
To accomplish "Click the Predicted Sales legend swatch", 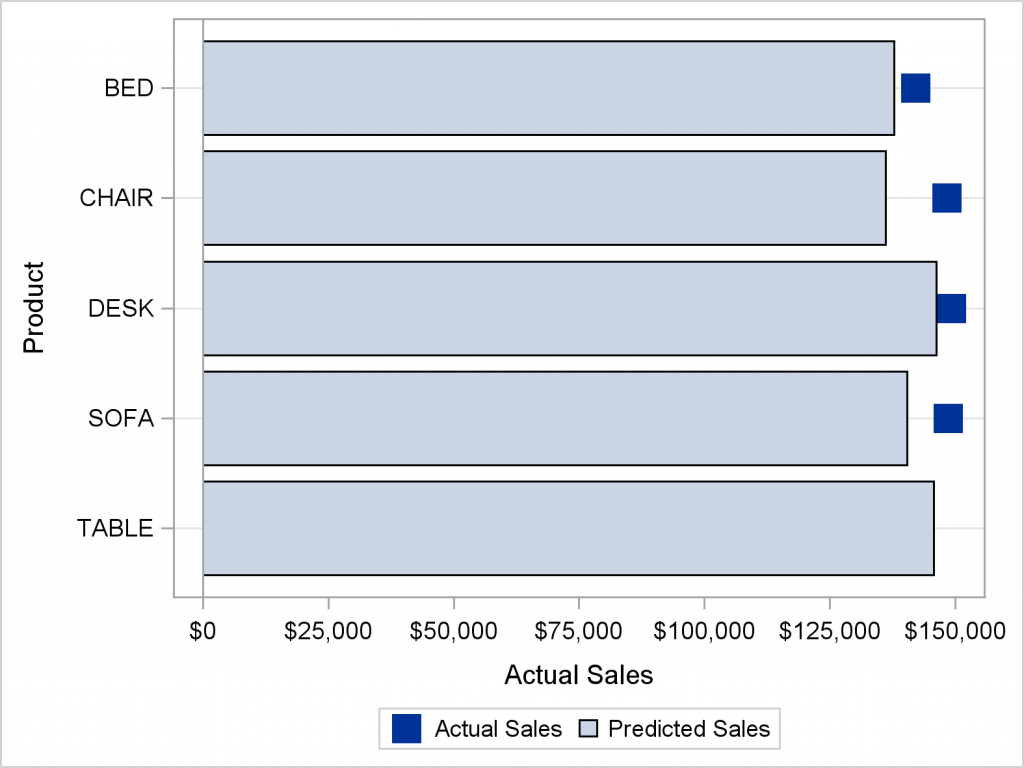I will point(588,729).
